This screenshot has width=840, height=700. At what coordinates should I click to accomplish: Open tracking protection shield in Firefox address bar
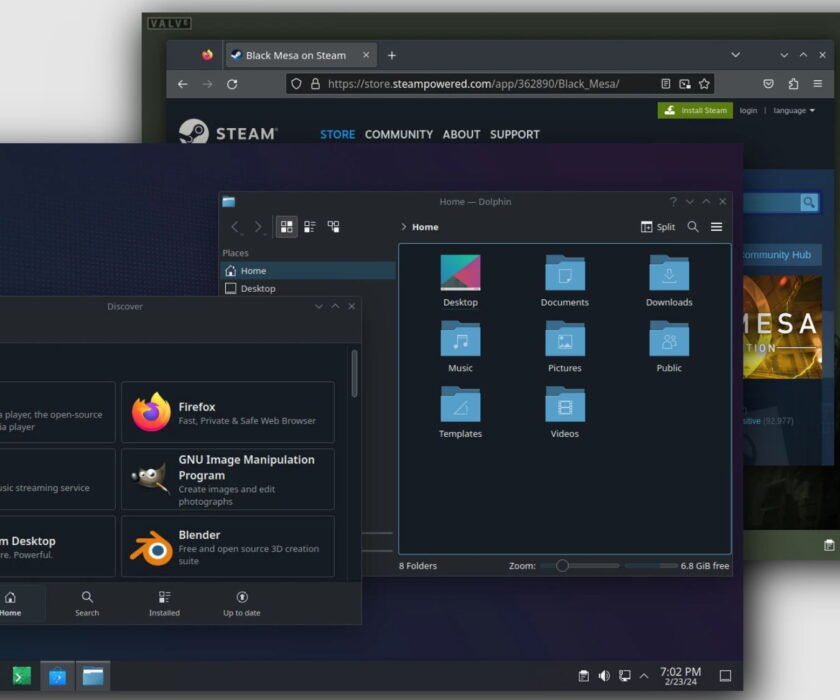(296, 84)
